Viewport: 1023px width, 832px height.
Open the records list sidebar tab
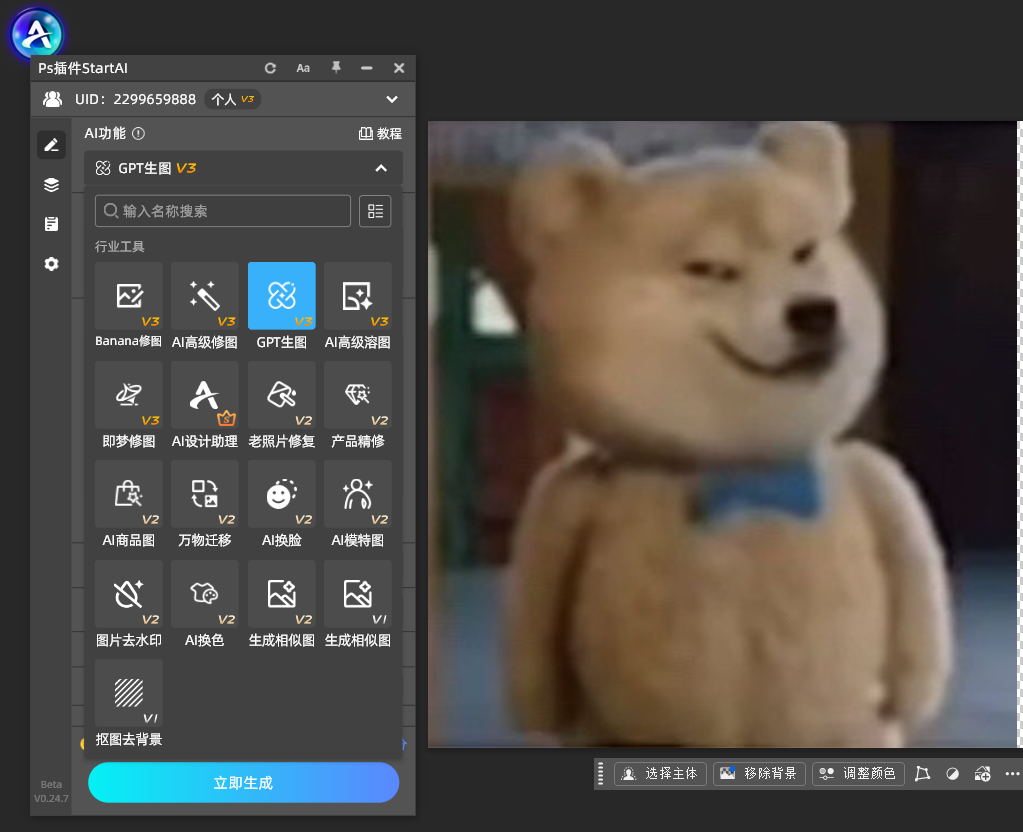coord(52,224)
